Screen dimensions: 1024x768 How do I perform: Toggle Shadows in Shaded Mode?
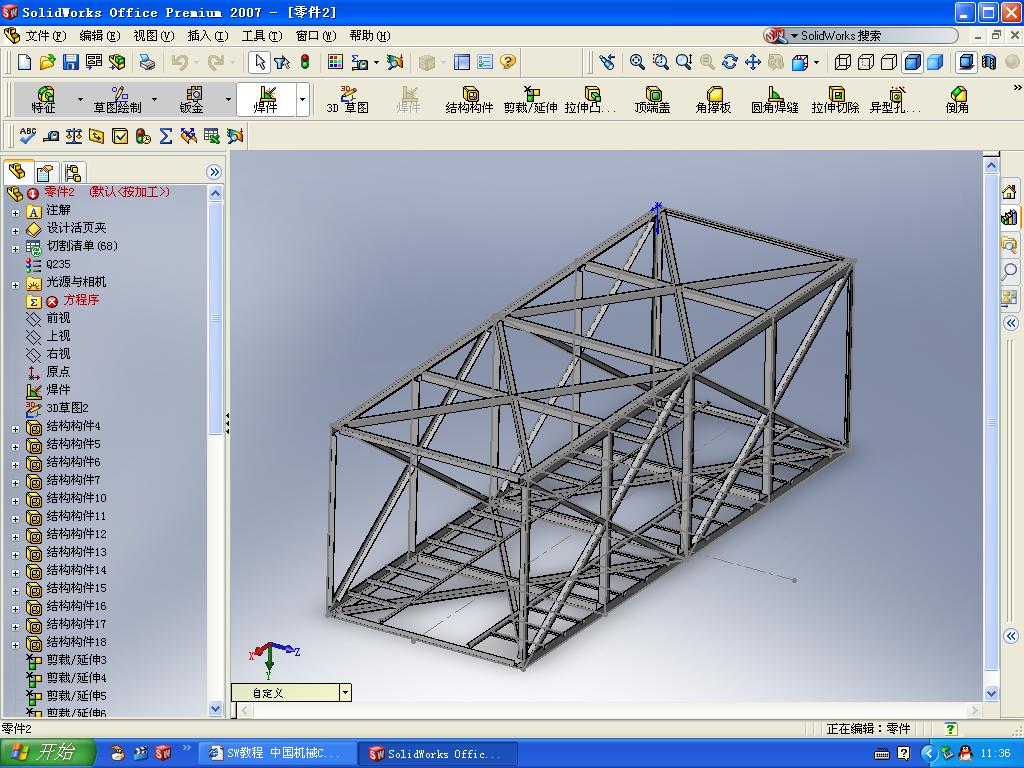tap(966, 62)
